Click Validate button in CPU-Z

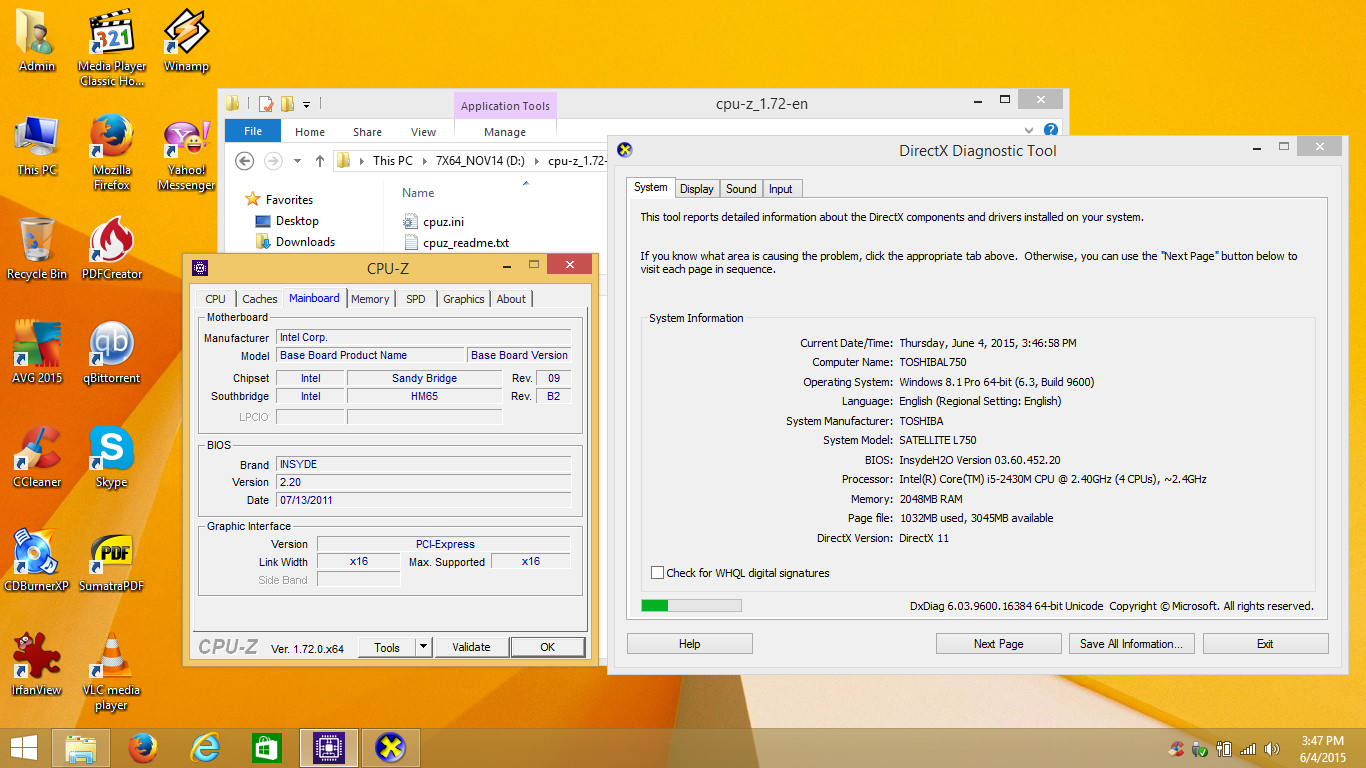(x=471, y=647)
